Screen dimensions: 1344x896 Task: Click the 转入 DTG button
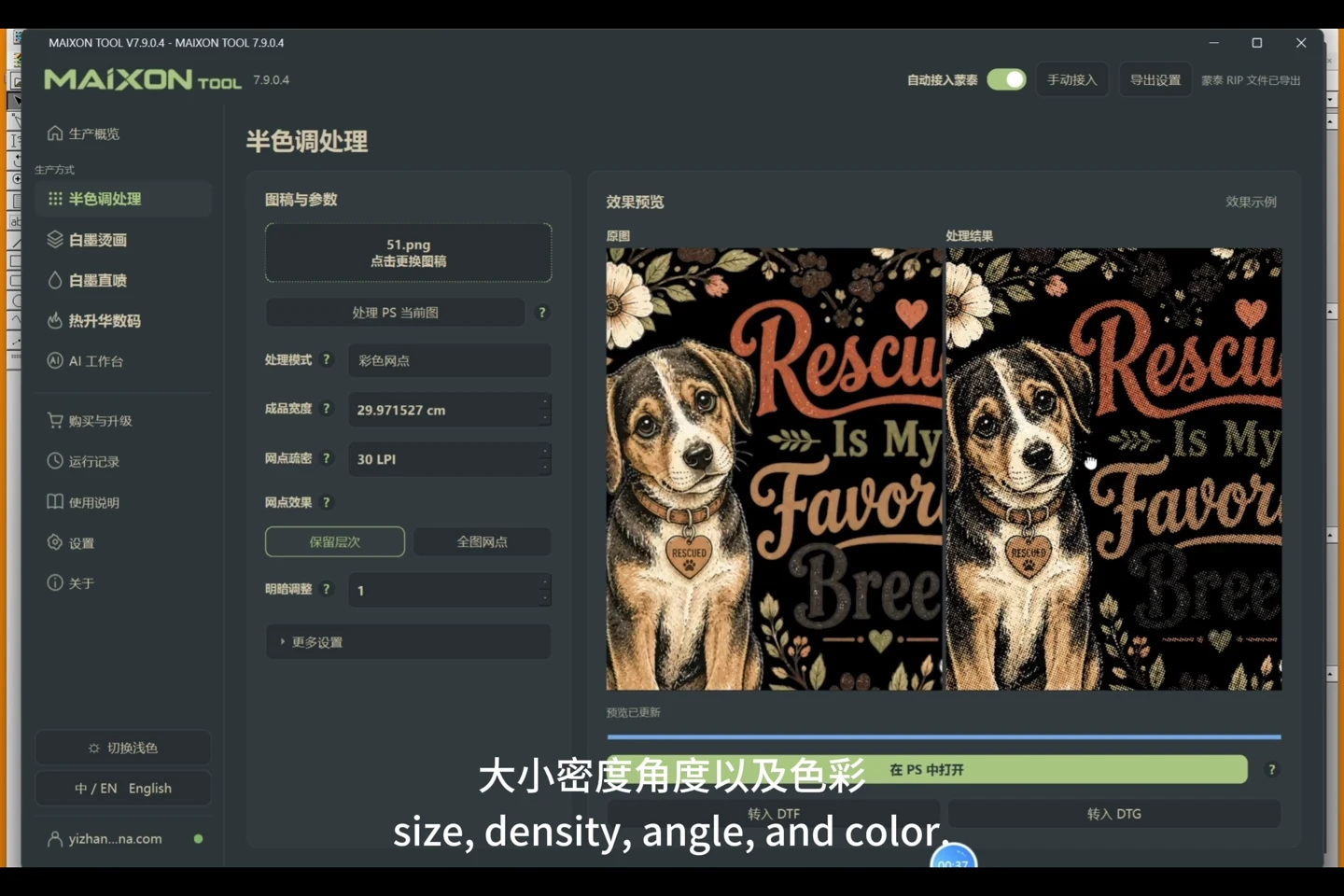1113,814
